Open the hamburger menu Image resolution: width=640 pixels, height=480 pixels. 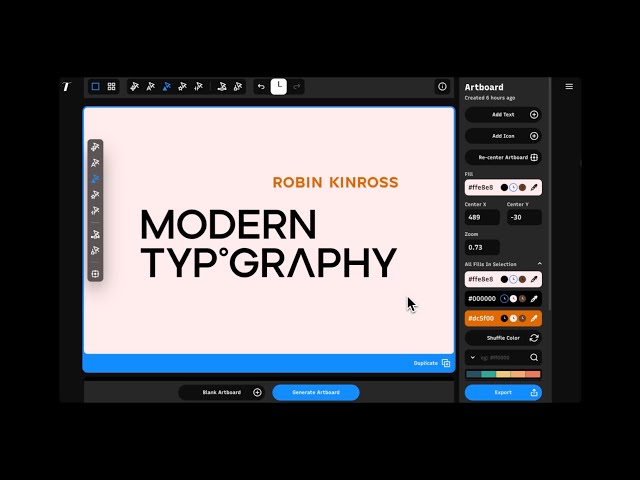coord(569,87)
